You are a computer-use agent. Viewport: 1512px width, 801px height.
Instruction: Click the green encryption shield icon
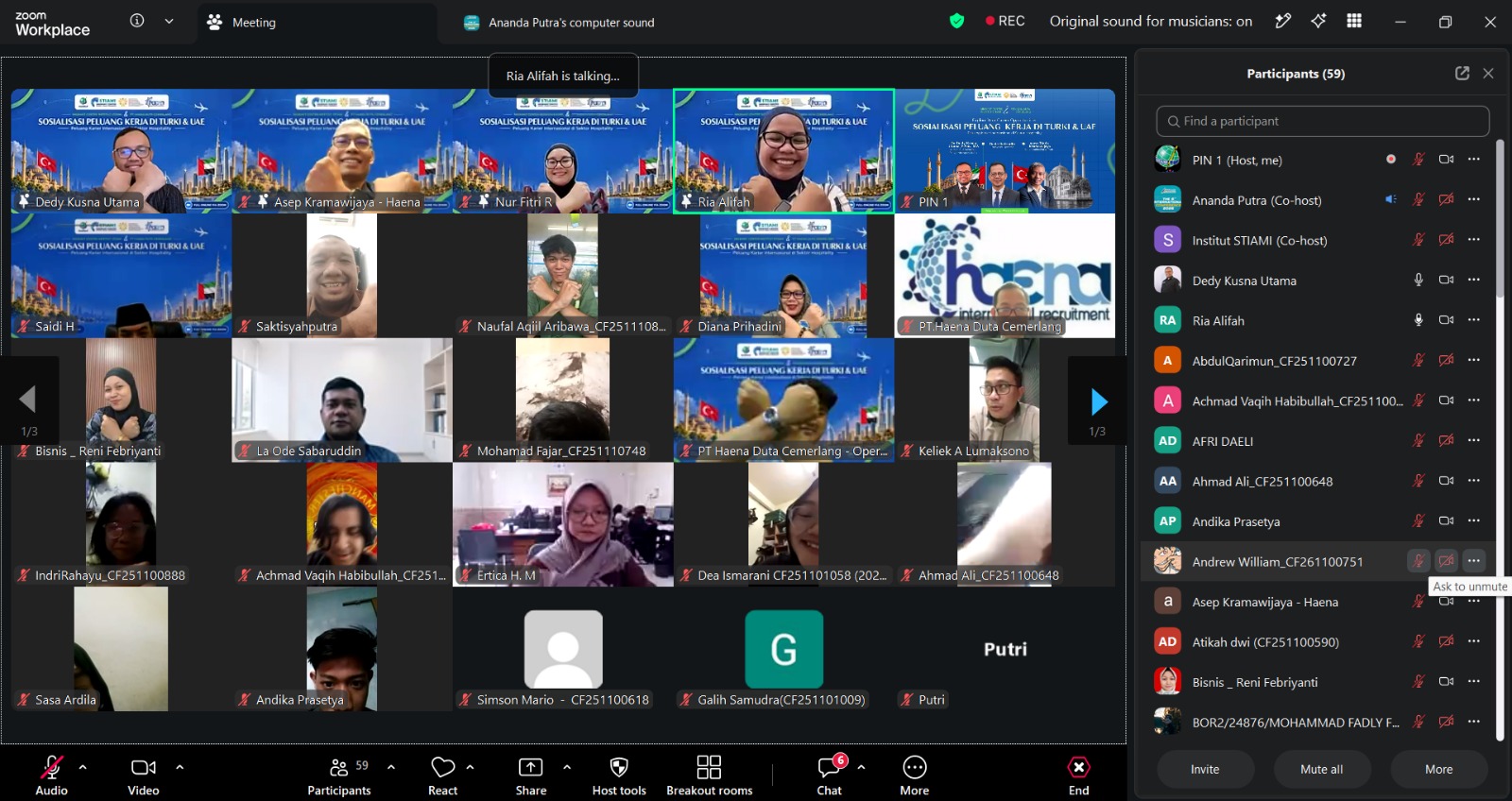coord(956,21)
